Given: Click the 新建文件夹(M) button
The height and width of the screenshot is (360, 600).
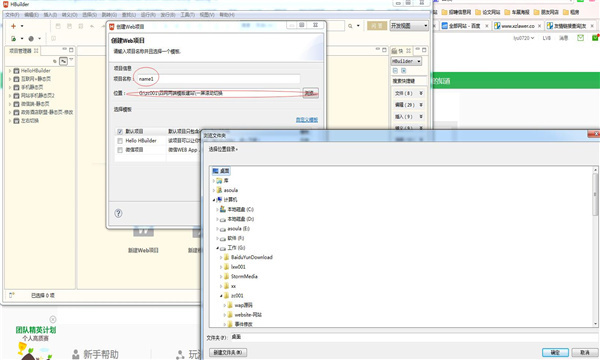Looking at the screenshot, I should (228, 352).
